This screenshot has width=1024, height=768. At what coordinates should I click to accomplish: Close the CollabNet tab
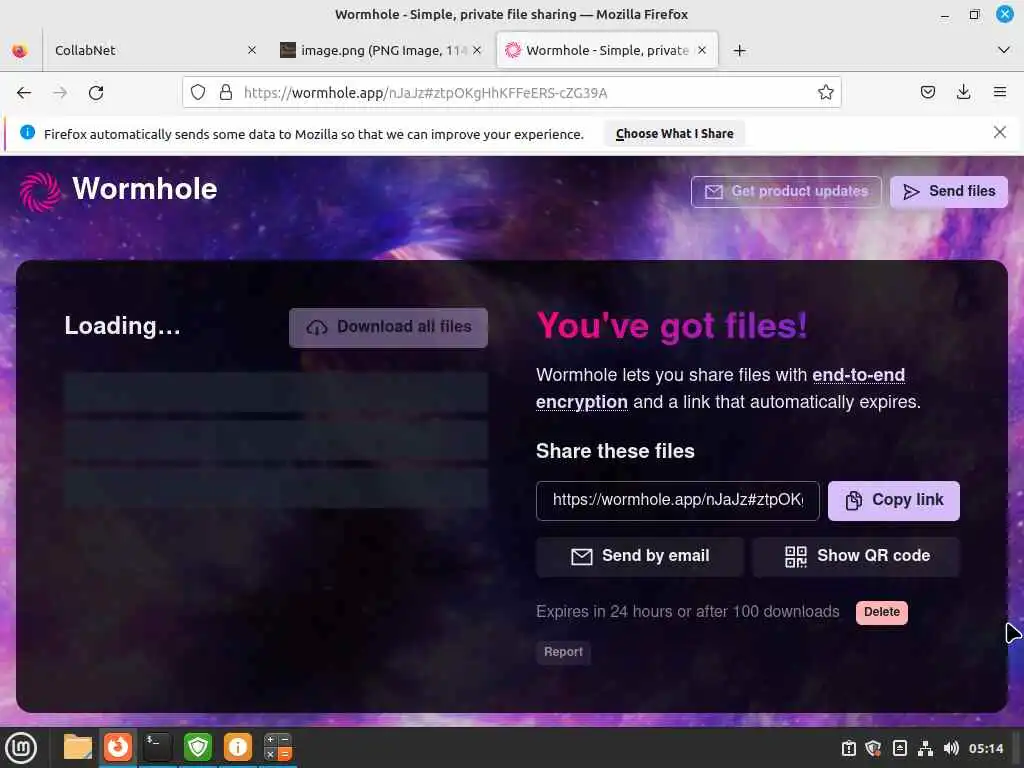252,50
